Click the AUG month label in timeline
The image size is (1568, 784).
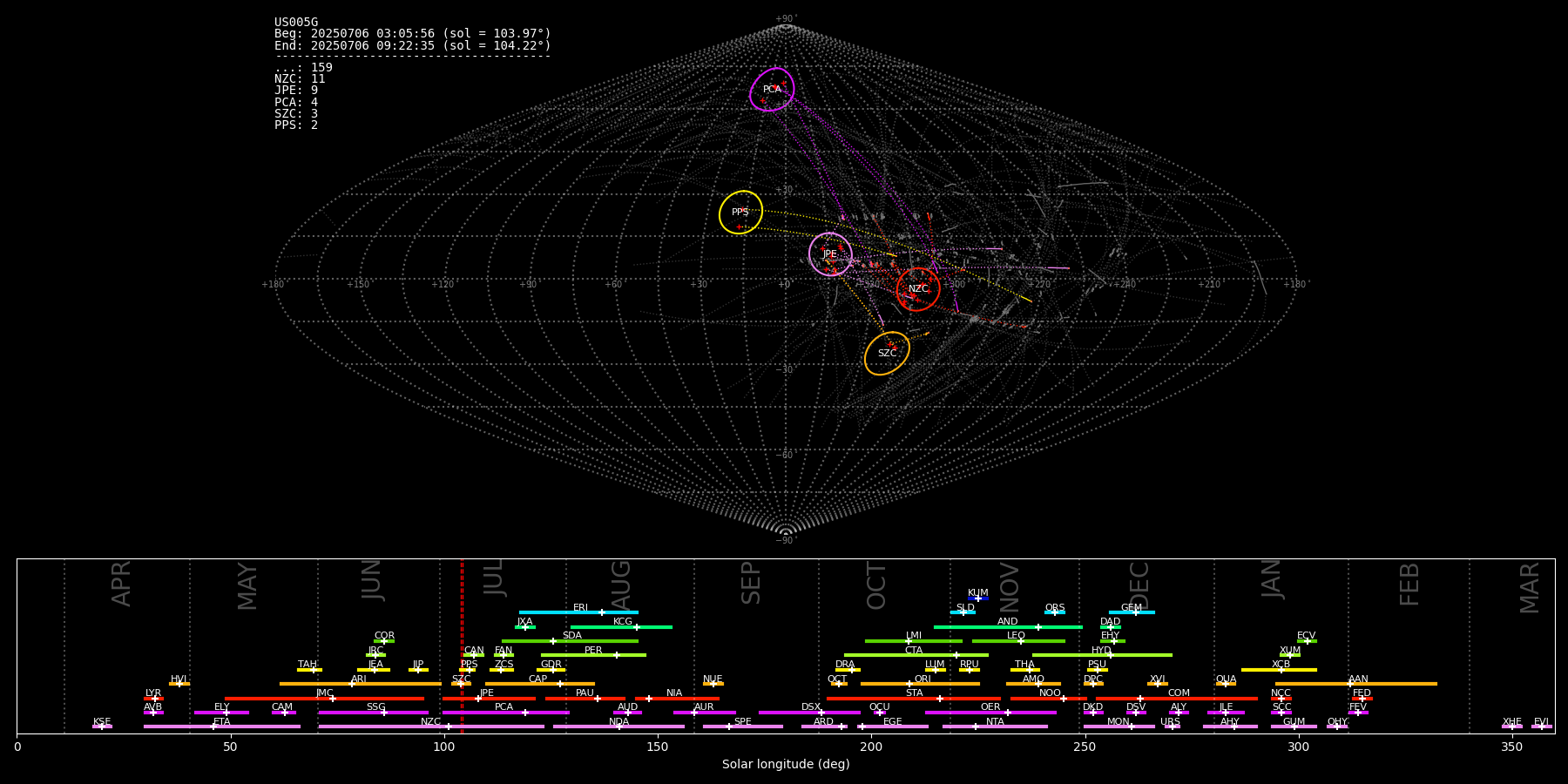621,585
